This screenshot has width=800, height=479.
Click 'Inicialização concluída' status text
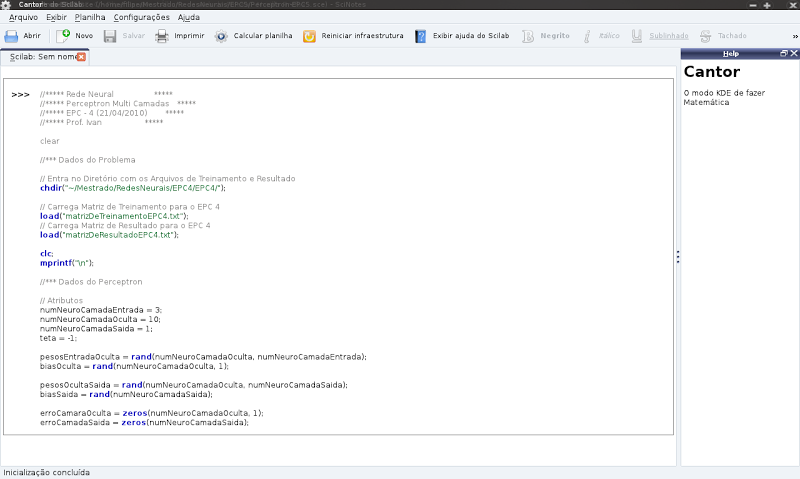(46, 472)
